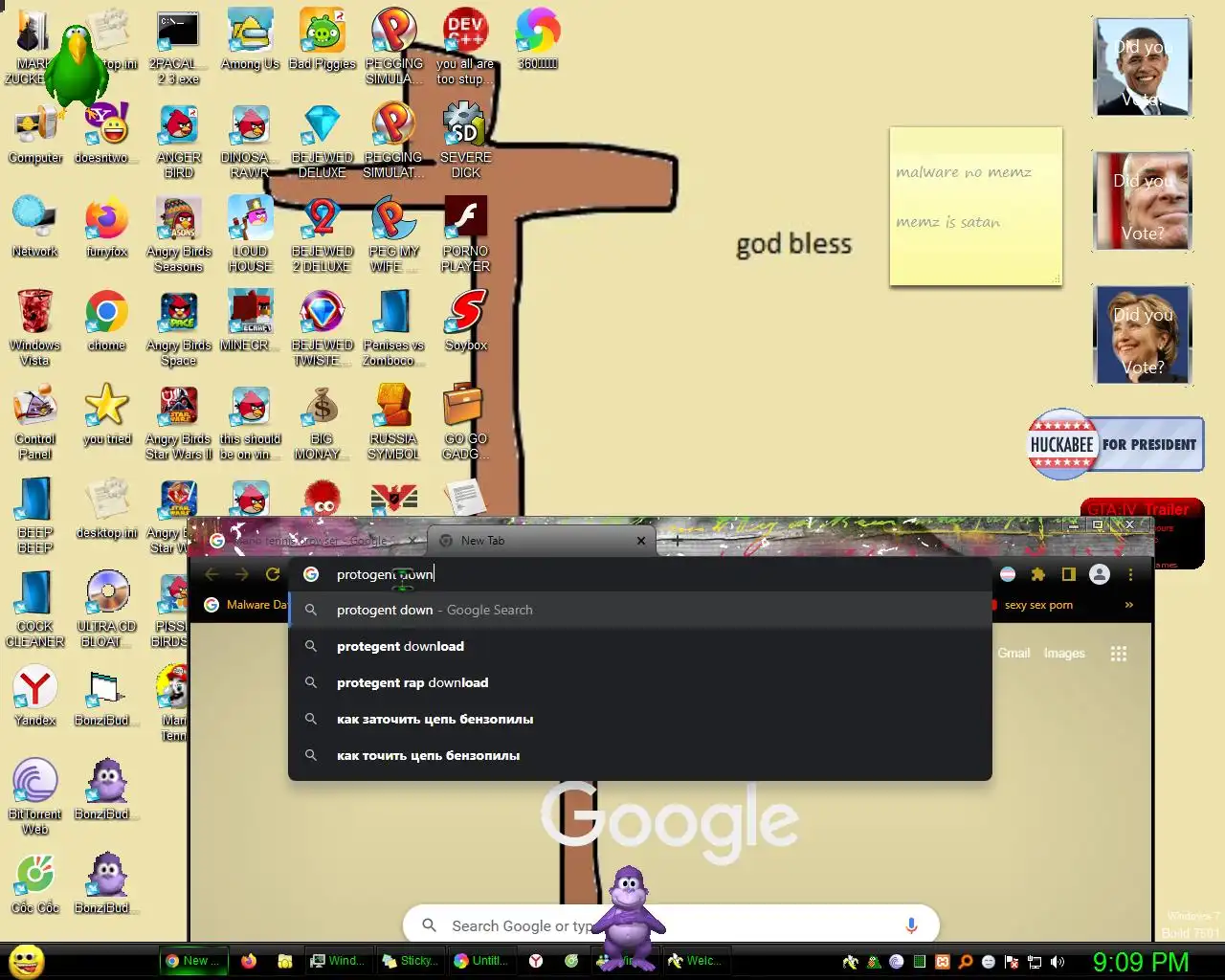Launch the ANGER BIRD desktop shortcut
Screen dimensions: 1225x980
point(178,142)
